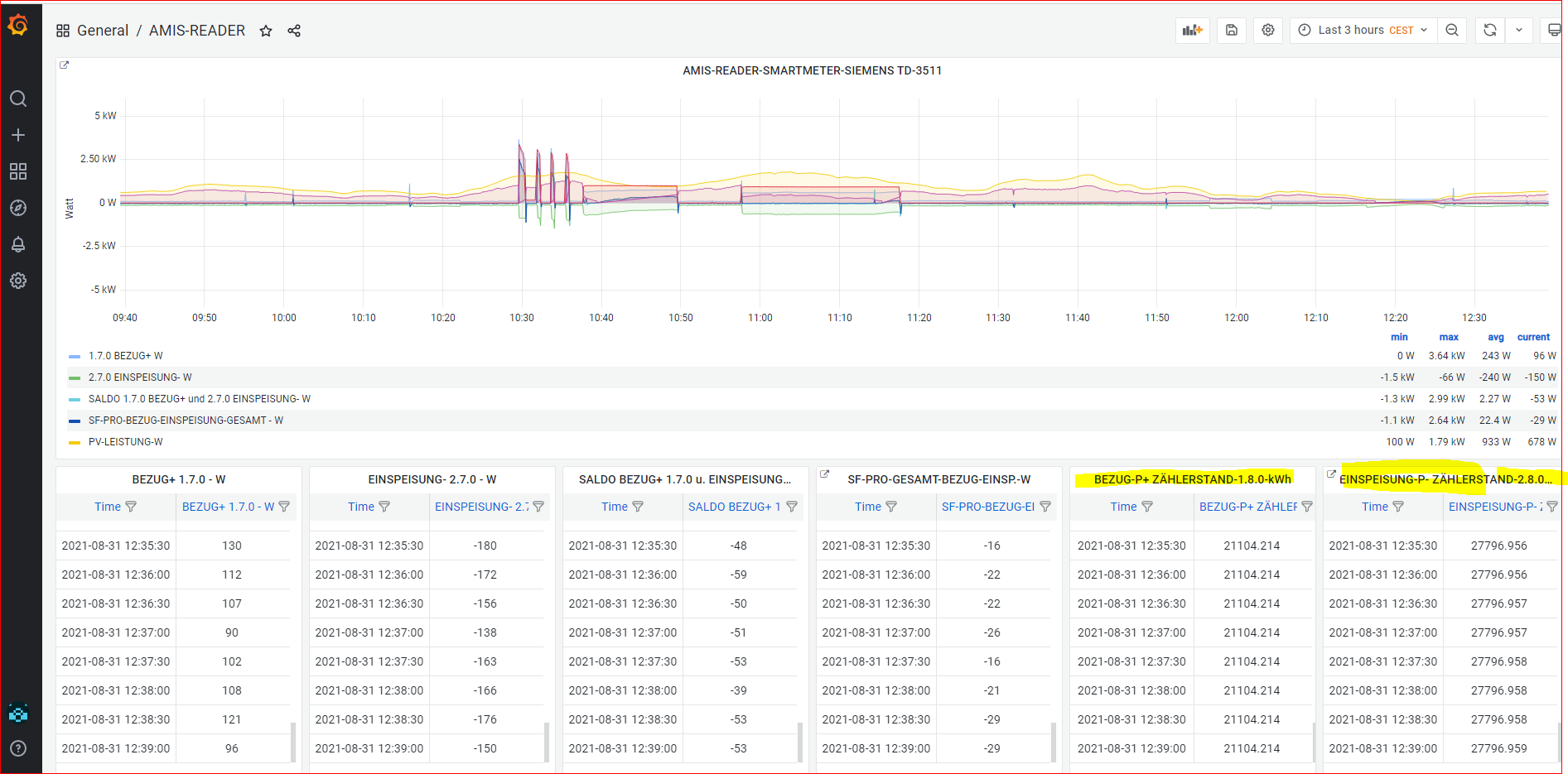Cycle view mode monitor icon
The image size is (1568, 774).
(x=1554, y=30)
